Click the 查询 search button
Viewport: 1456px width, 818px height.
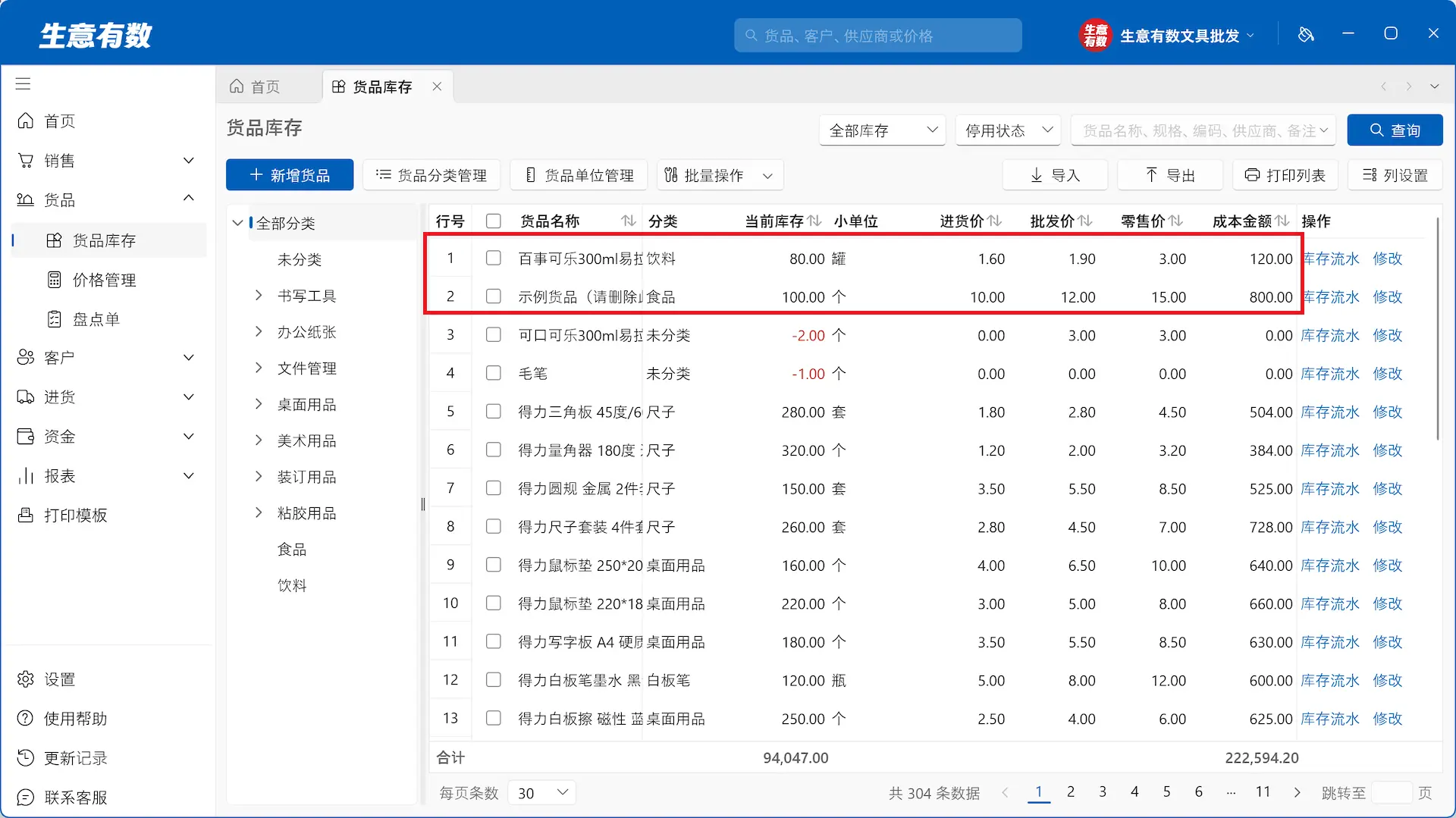coord(1395,130)
